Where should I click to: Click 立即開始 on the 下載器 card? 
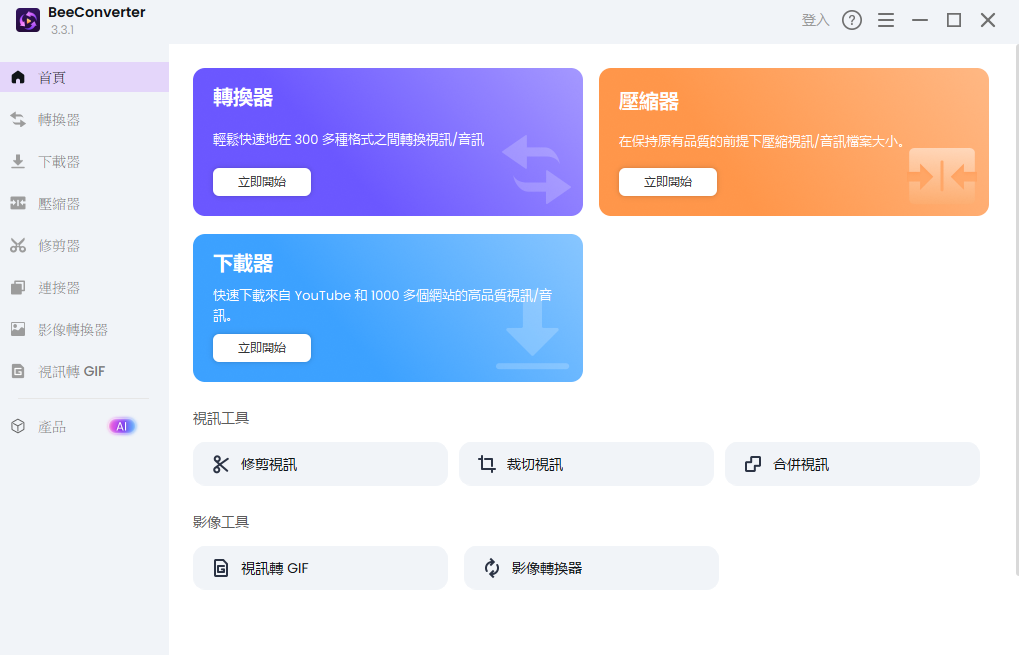click(x=262, y=348)
